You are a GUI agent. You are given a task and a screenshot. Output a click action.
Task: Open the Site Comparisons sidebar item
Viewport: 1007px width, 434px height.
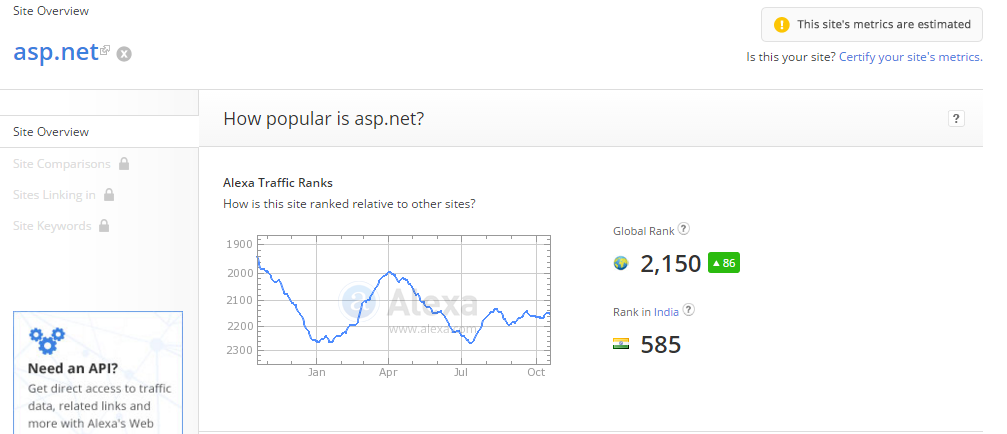[x=62, y=164]
